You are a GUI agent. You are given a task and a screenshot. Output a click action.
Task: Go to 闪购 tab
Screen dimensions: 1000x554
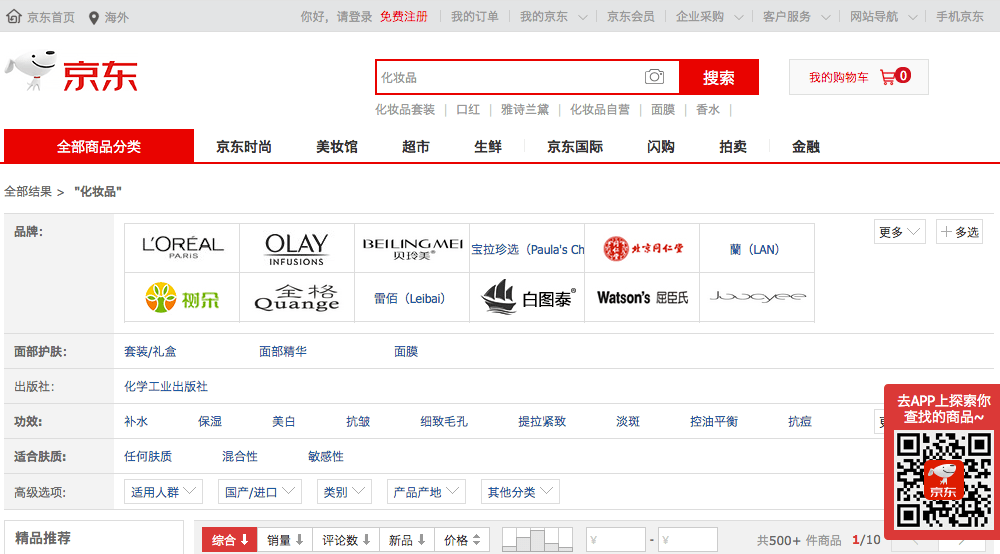click(x=661, y=147)
